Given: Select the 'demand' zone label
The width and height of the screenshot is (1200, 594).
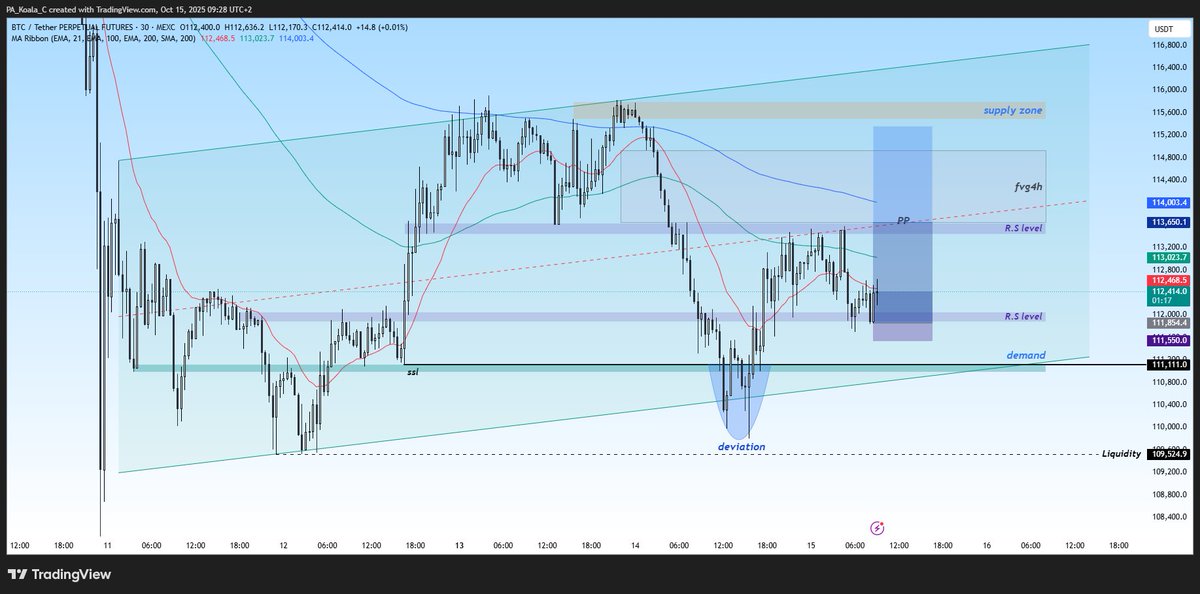Looking at the screenshot, I should pyautogui.click(x=1026, y=355).
